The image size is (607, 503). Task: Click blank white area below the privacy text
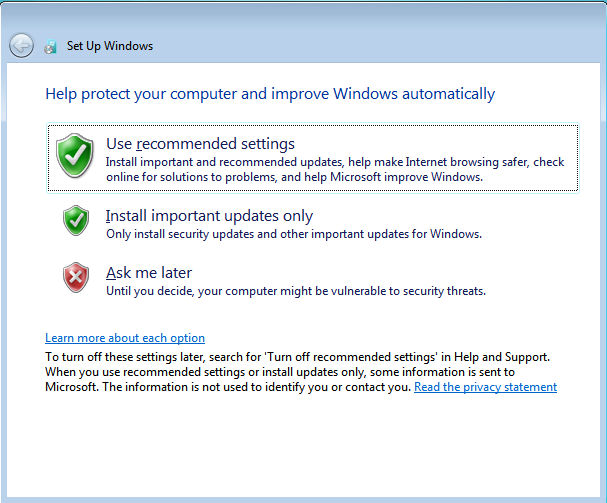coord(304,445)
